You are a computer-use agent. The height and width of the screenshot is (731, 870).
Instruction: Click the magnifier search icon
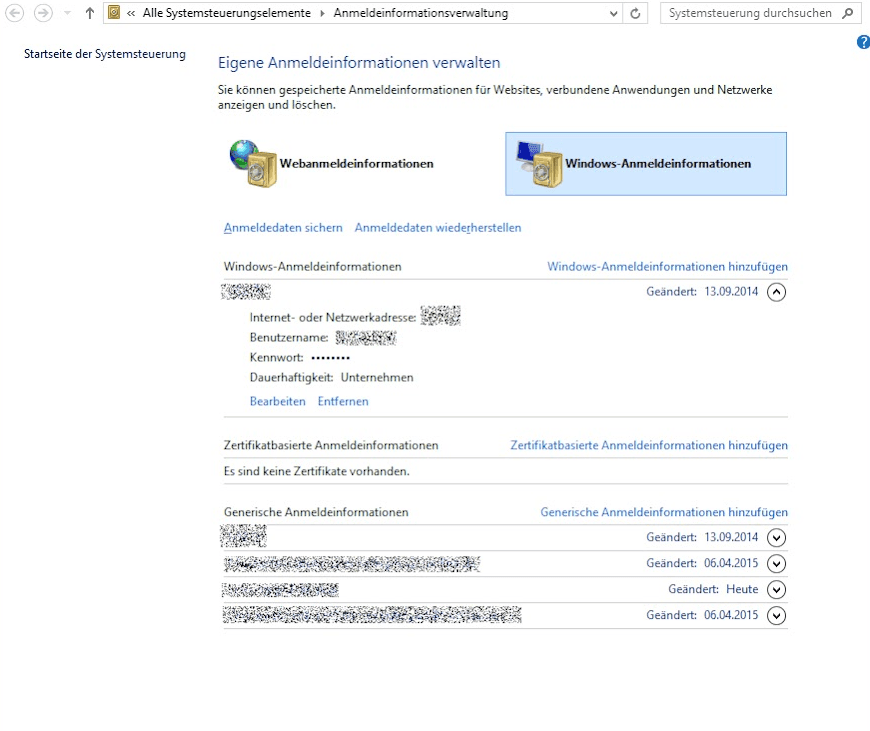point(847,13)
